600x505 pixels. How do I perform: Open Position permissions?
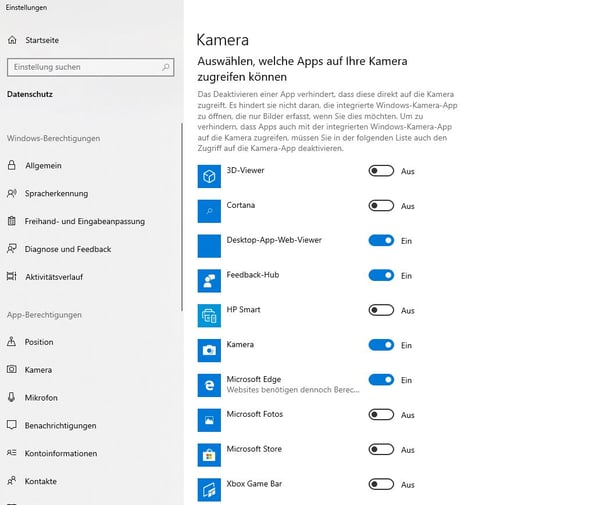coord(39,342)
